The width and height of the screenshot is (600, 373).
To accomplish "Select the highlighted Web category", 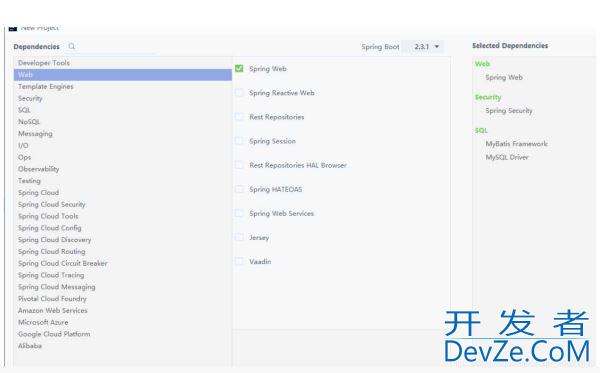I will point(122,75).
